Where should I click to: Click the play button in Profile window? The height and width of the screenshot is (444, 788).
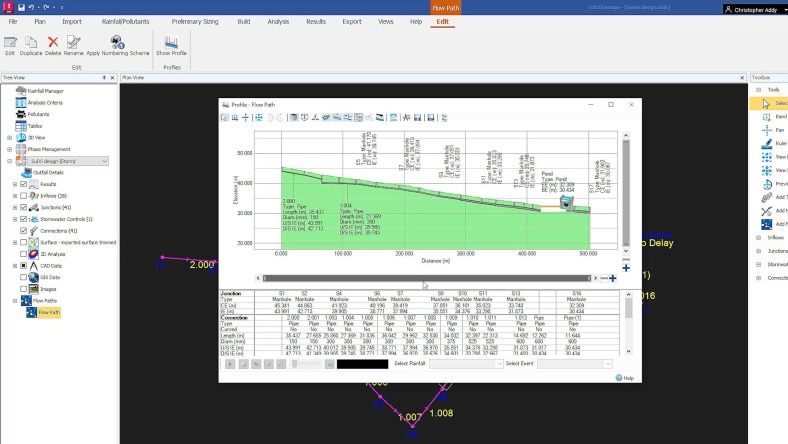tap(230, 364)
